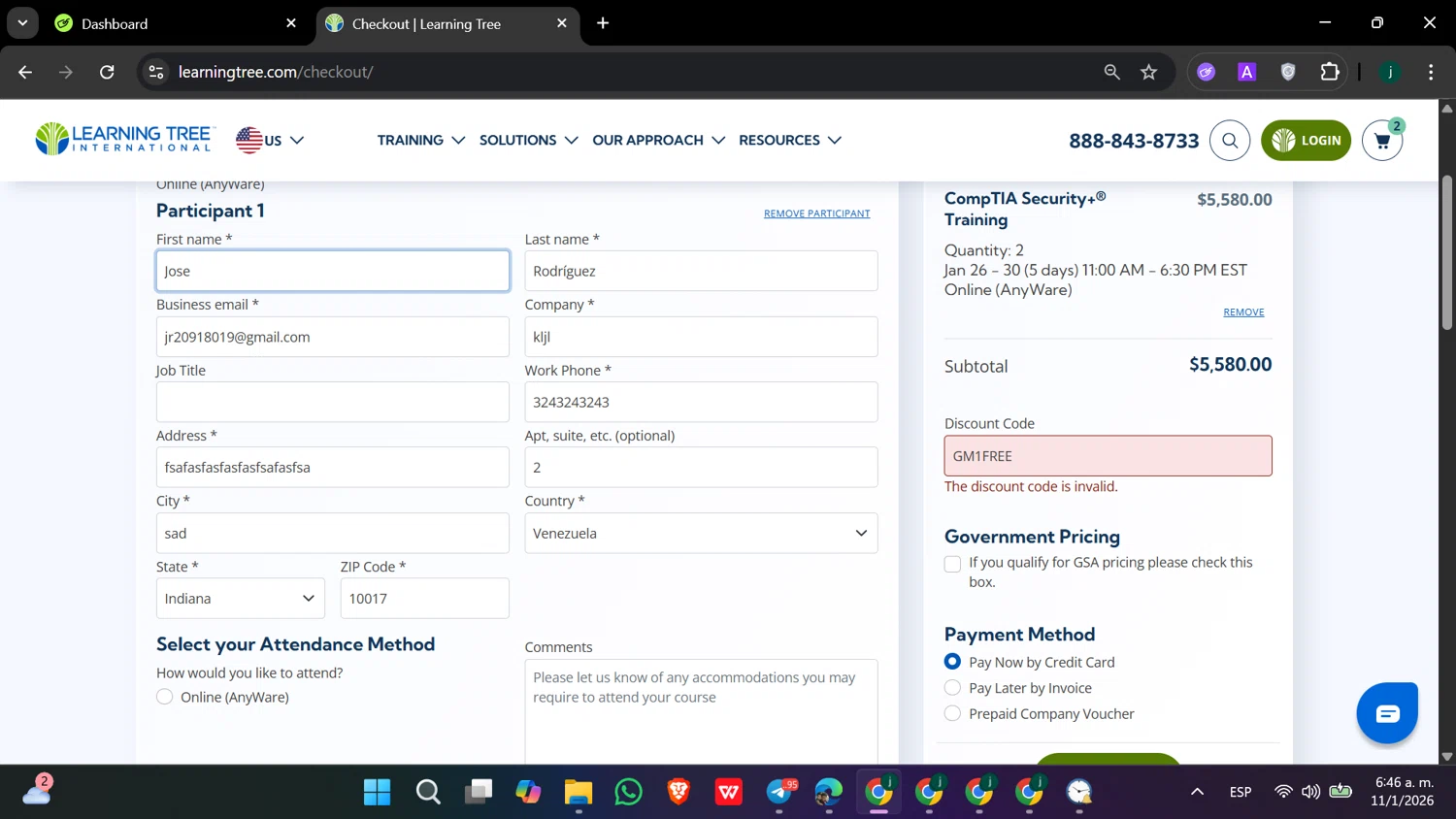Click the green Login button
1456x819 pixels.
(x=1306, y=141)
